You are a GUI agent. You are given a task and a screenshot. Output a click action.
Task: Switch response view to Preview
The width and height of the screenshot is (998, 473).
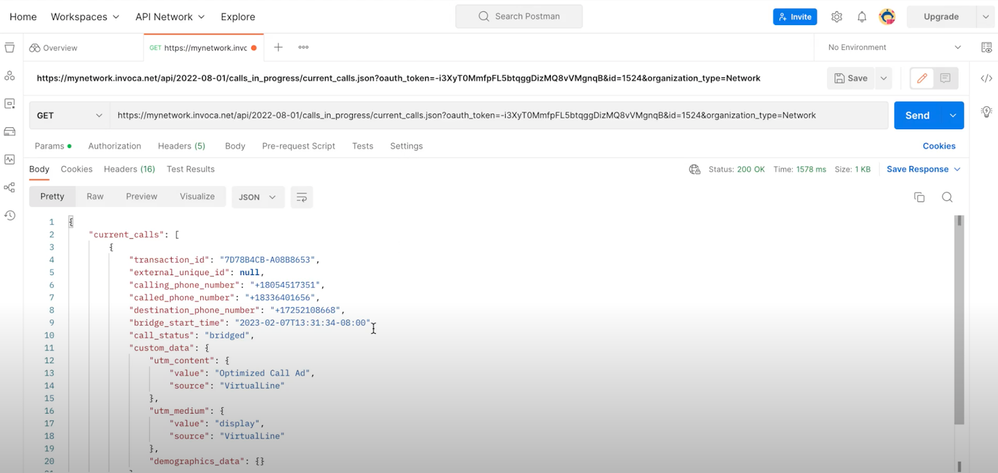pos(141,197)
